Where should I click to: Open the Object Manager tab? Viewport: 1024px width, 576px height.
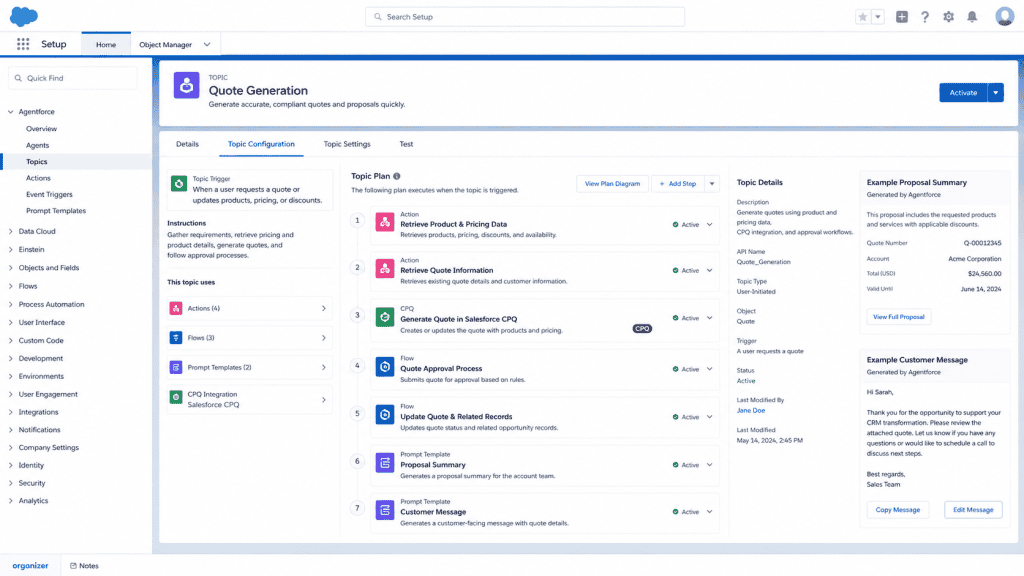(165, 44)
